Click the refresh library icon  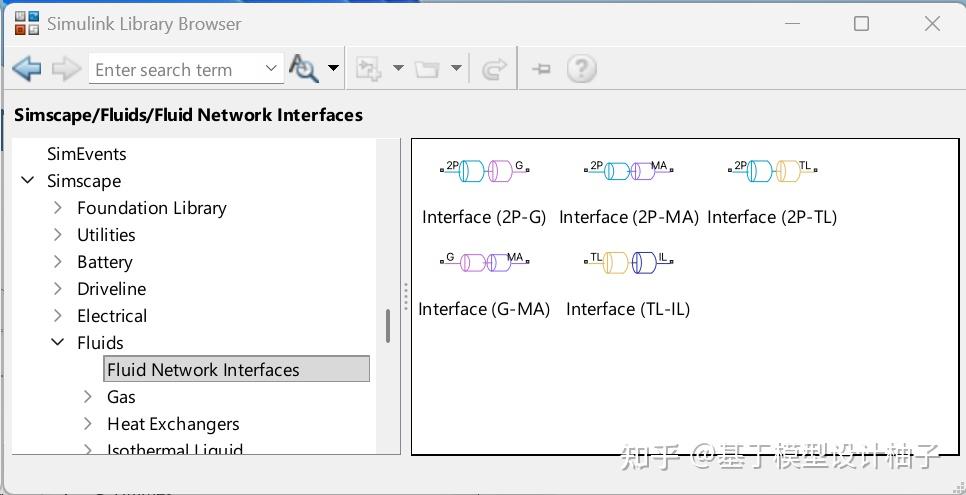pyautogui.click(x=493, y=69)
